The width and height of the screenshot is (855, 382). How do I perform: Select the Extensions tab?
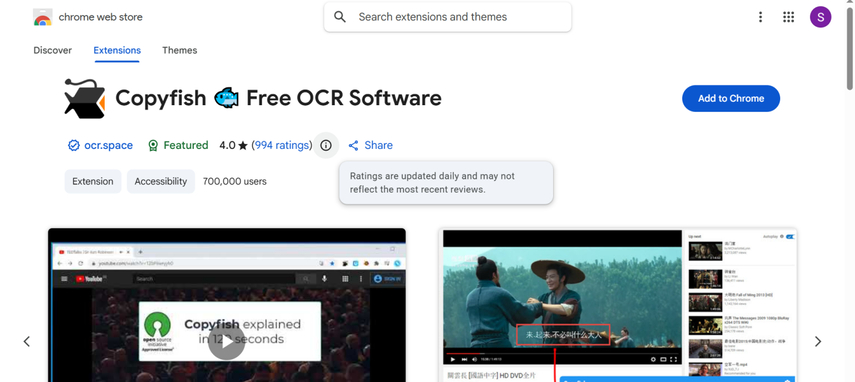pos(117,50)
